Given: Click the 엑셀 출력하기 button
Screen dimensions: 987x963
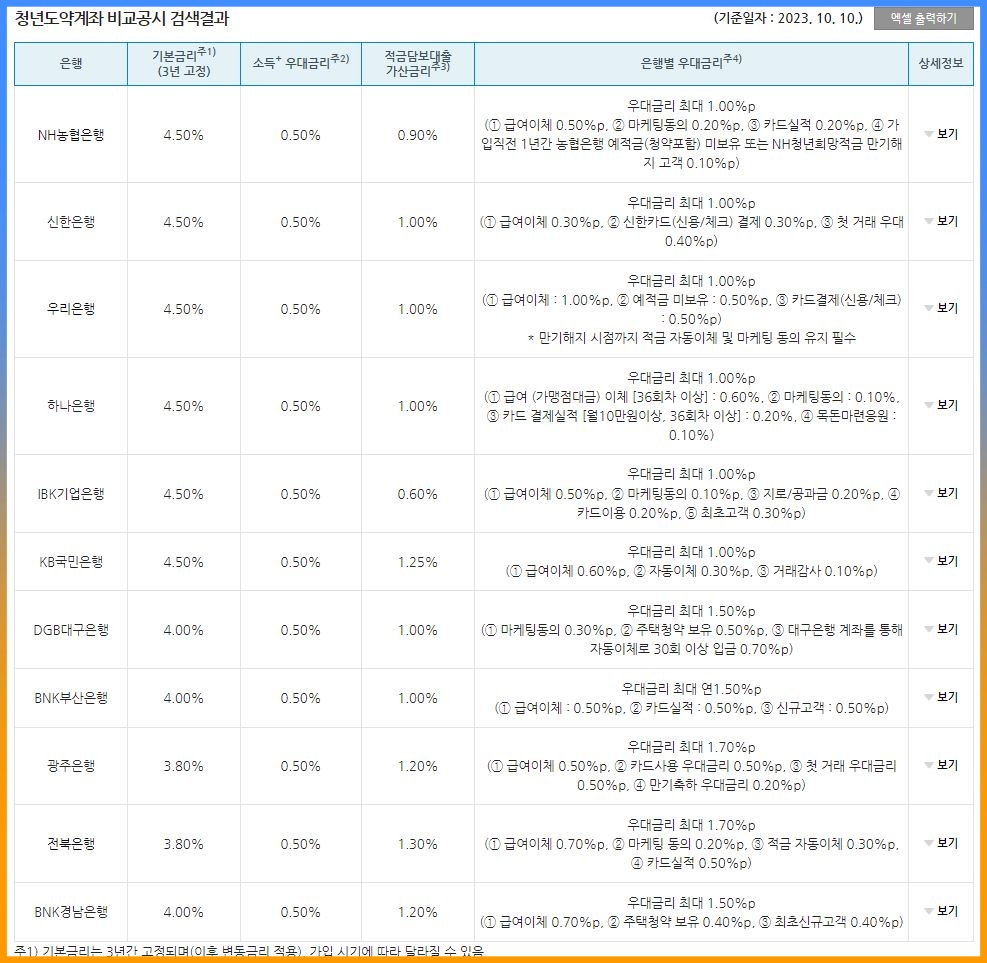Looking at the screenshot, I should (x=923, y=18).
